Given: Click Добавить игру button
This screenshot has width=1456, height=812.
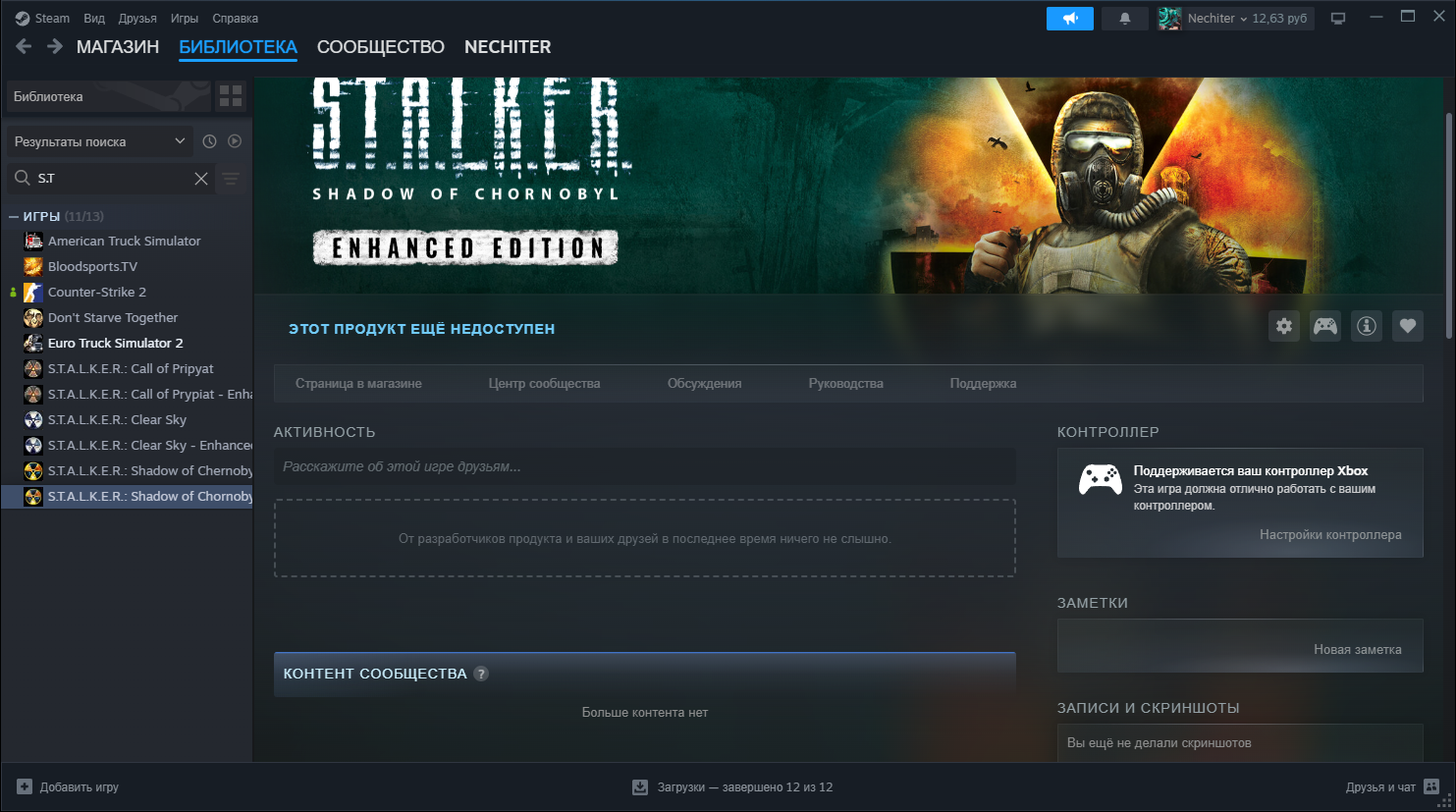Looking at the screenshot, I should pos(68,787).
